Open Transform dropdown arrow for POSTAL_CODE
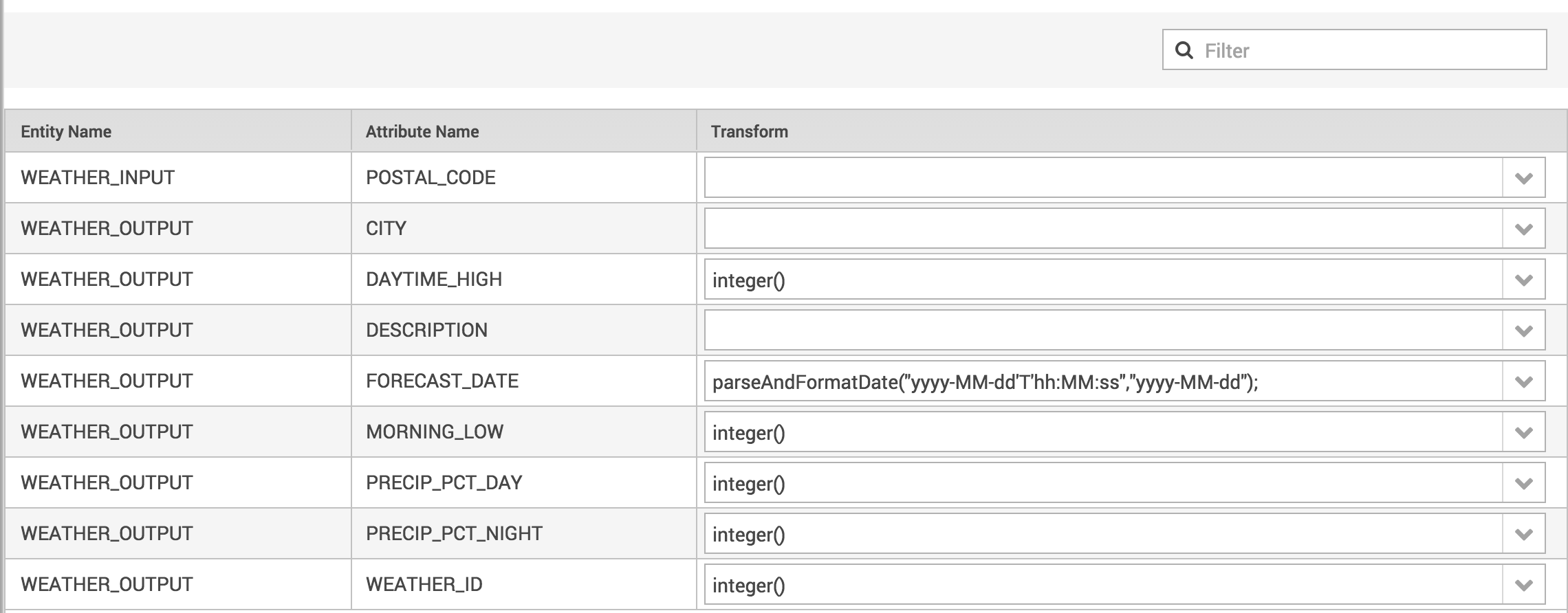Image resolution: width=1568 pixels, height=613 pixels. pos(1524,178)
